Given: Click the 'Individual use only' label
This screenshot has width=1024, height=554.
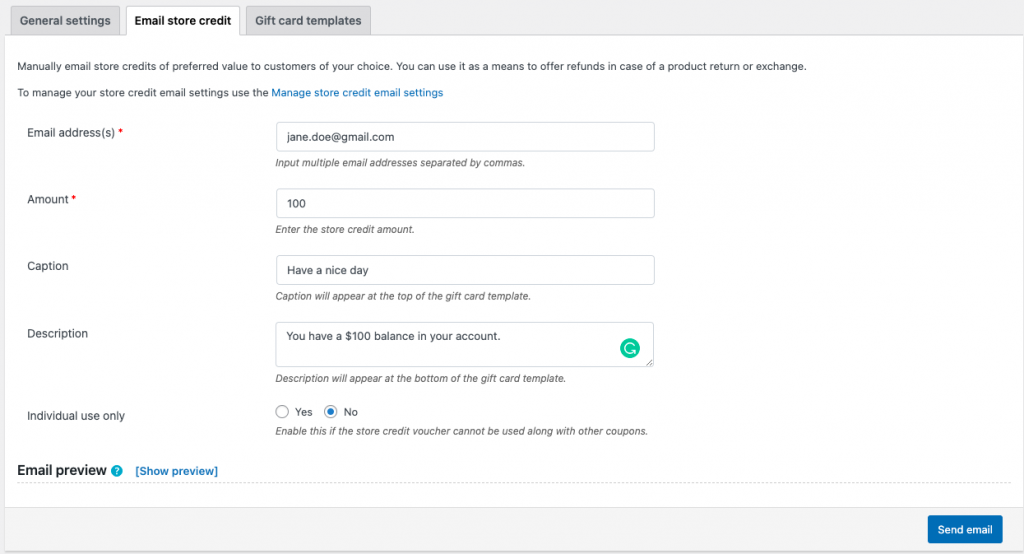Looking at the screenshot, I should (x=76, y=416).
